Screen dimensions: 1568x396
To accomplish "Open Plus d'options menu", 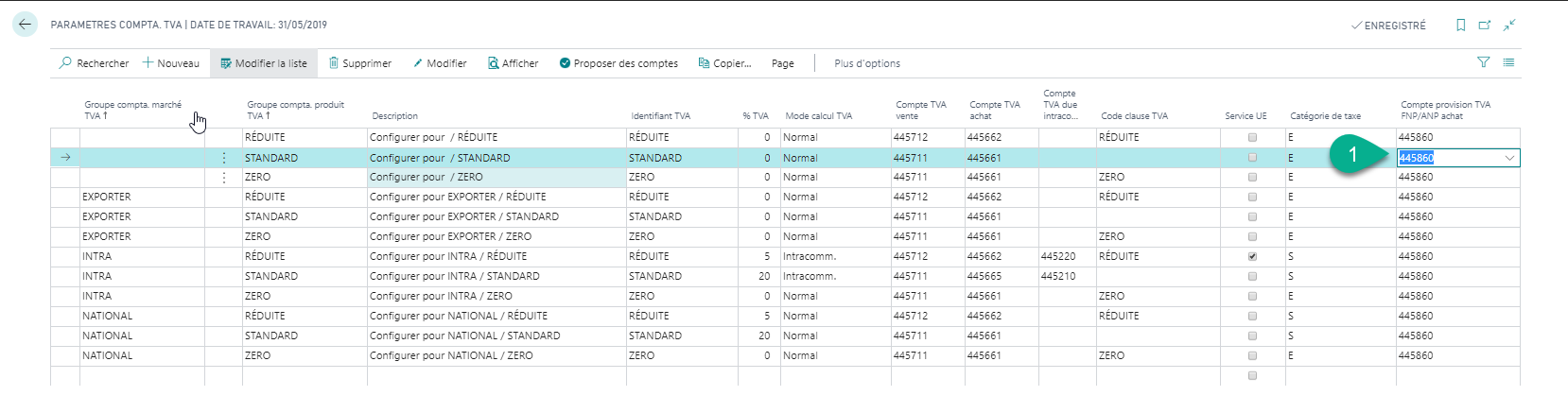I will 866,63.
